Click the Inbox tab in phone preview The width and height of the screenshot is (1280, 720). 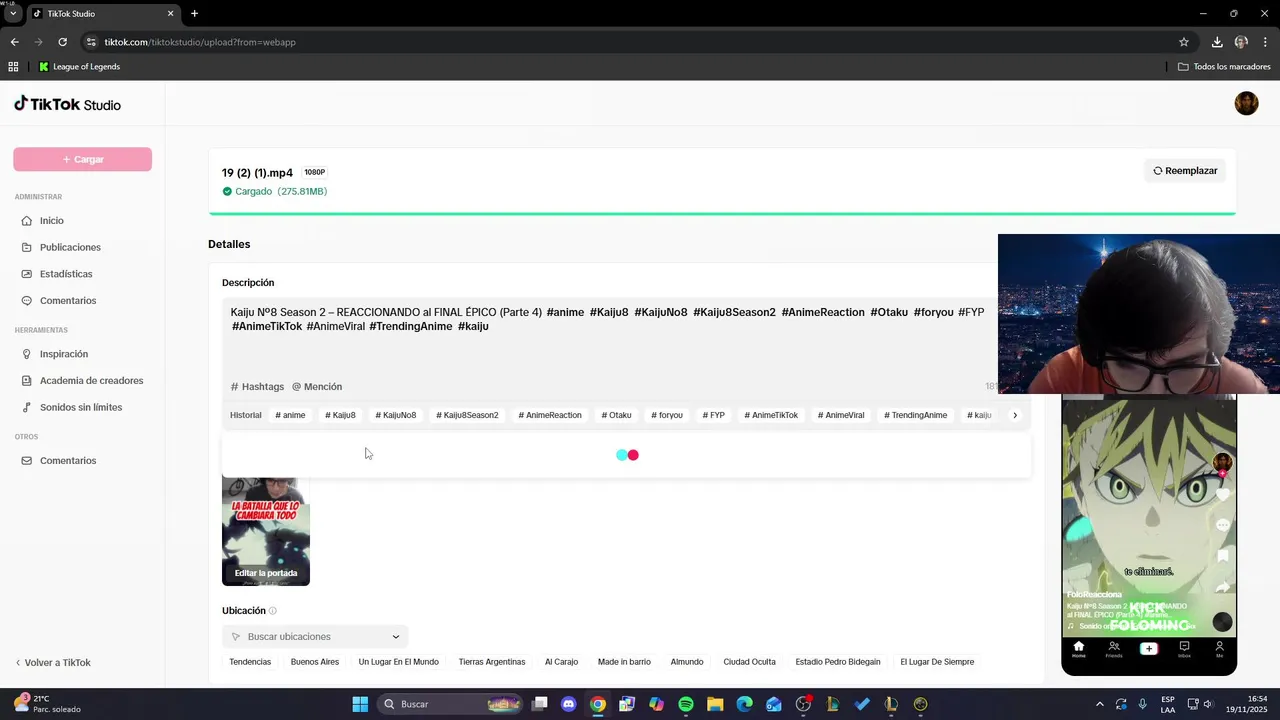pos(1184,650)
